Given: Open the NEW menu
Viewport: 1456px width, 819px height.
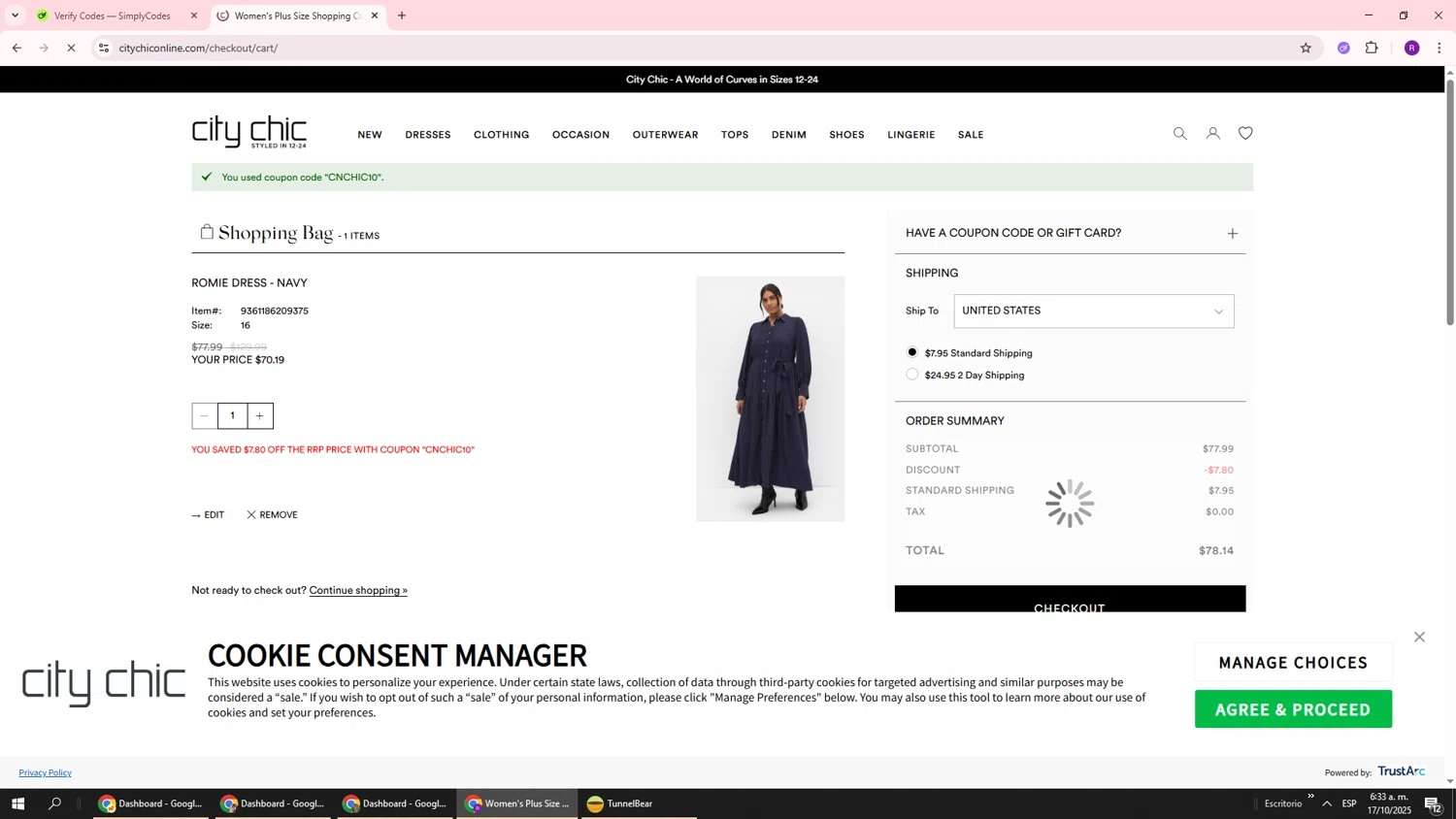Looking at the screenshot, I should pyautogui.click(x=370, y=135).
